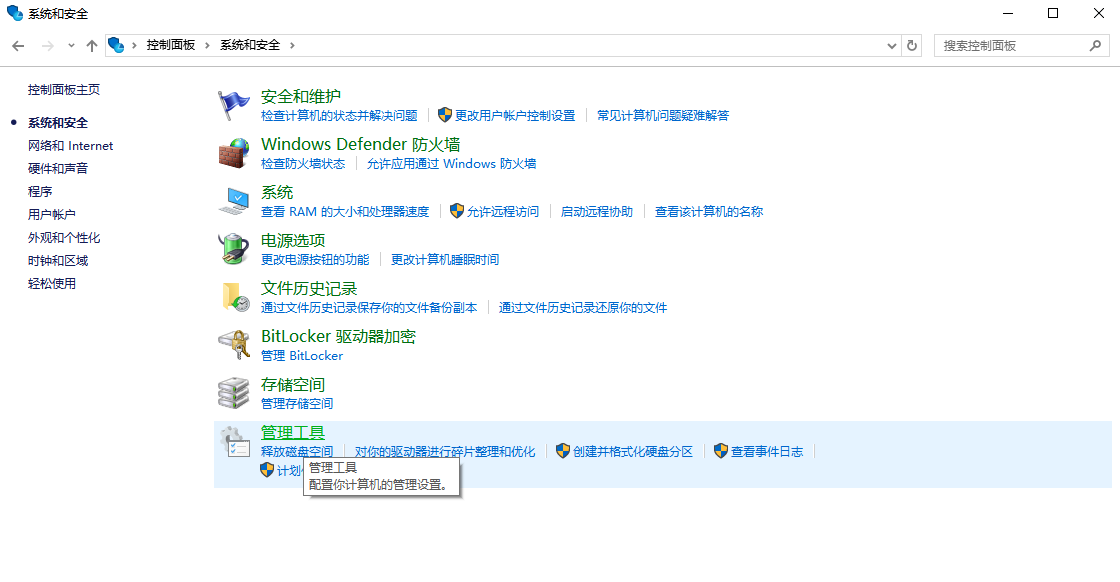The height and width of the screenshot is (582, 1120).
Task: Click 通过文件历史记录还原你的文件 link
Action: (x=583, y=308)
